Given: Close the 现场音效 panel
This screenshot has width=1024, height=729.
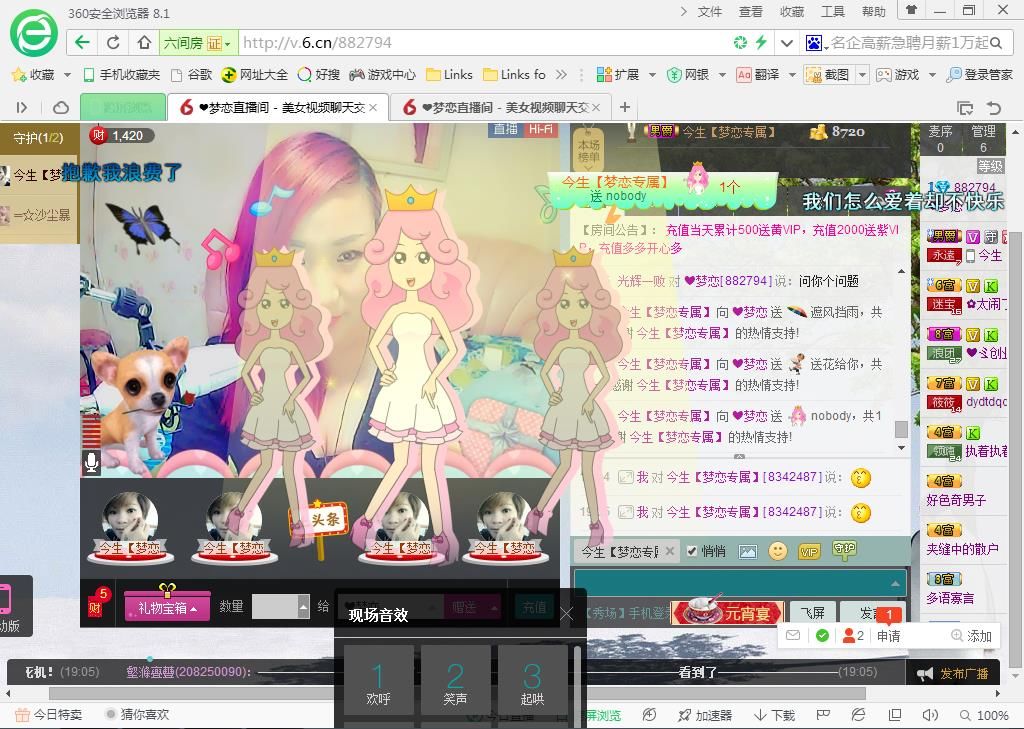Looking at the screenshot, I should [x=567, y=614].
